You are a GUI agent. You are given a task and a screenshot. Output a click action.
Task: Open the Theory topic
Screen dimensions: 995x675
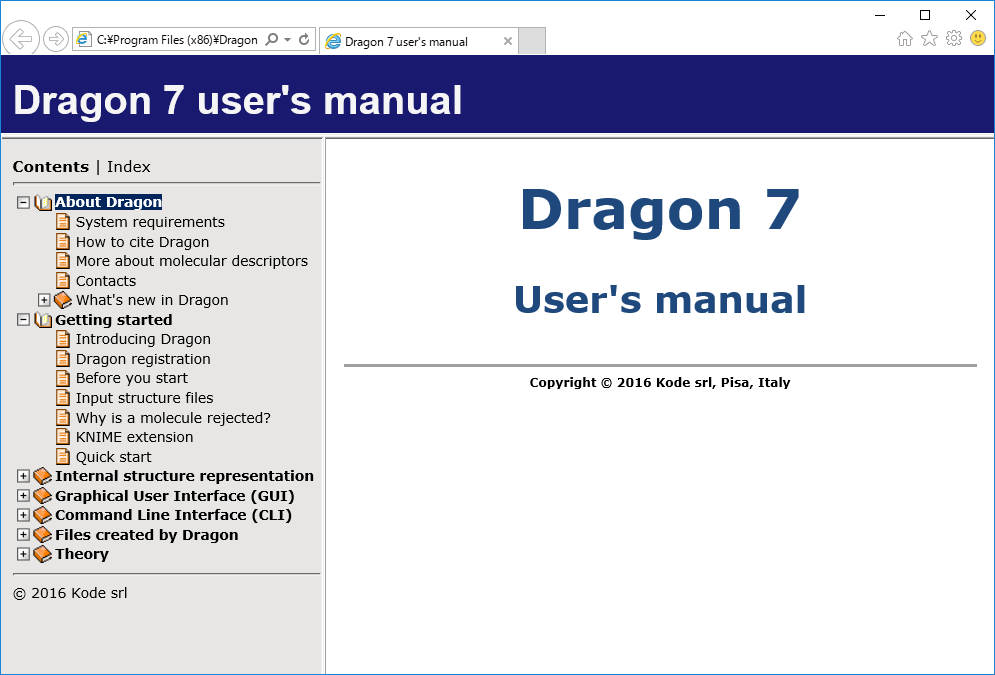(82, 554)
